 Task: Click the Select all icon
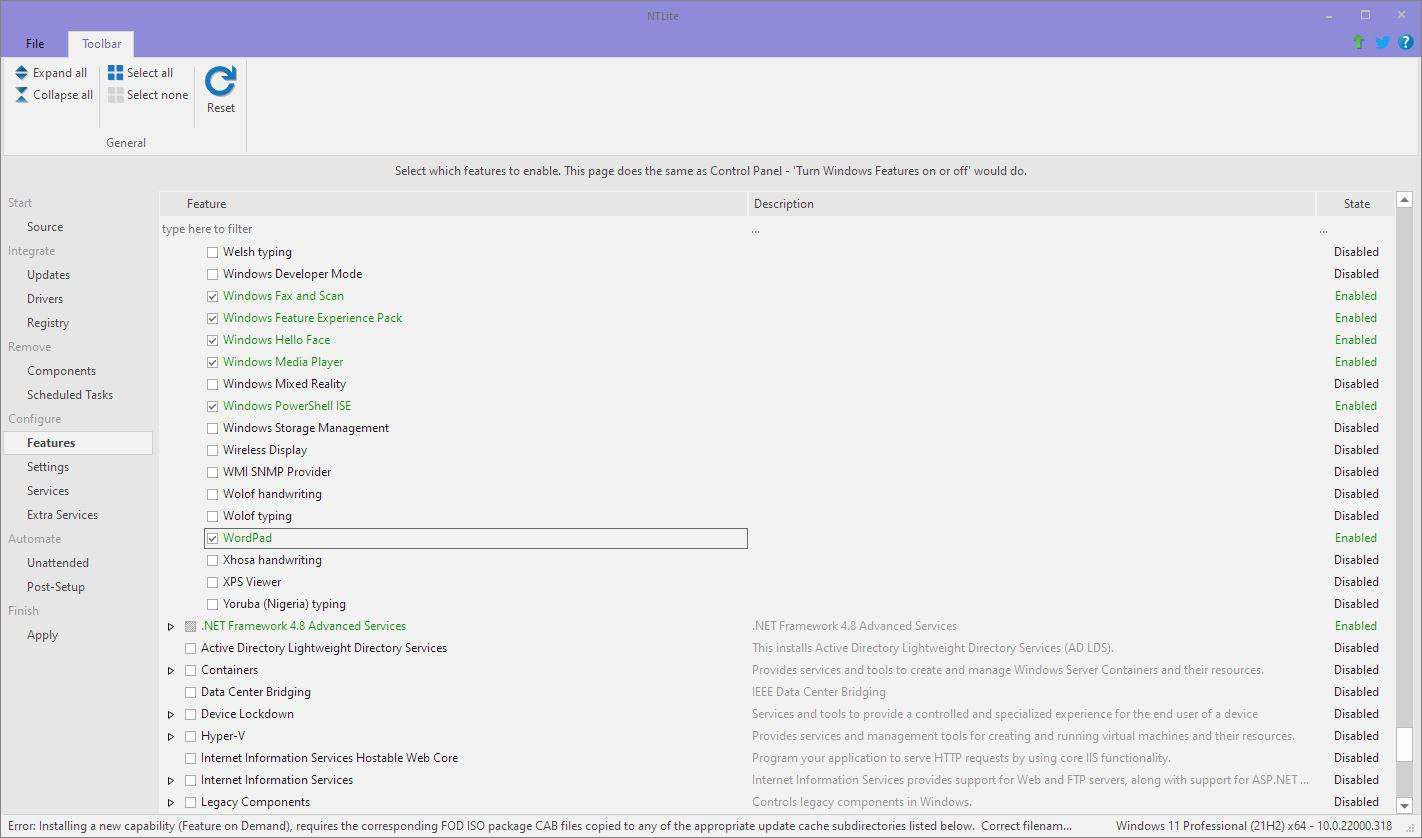pos(116,73)
